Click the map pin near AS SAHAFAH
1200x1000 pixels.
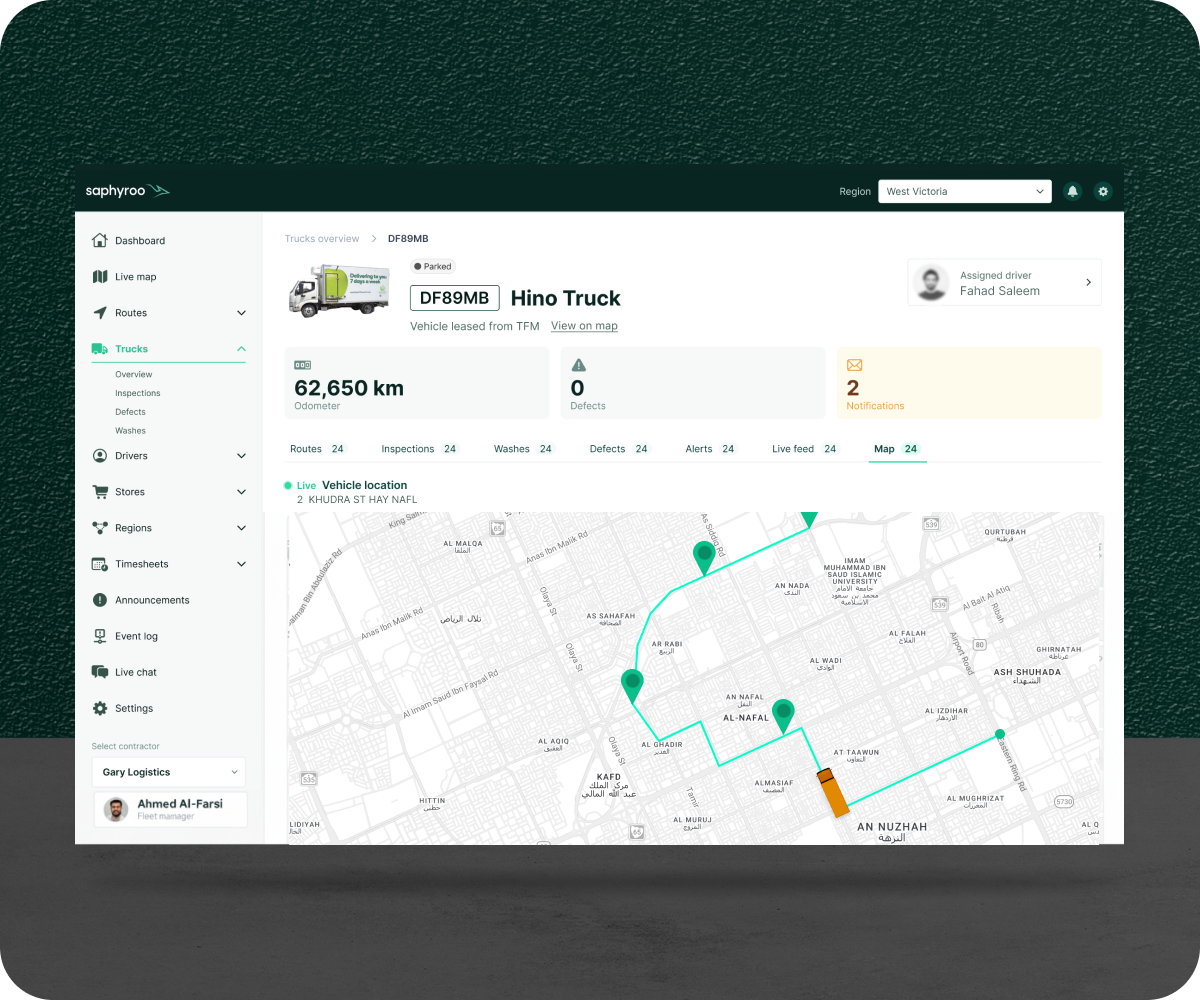704,557
